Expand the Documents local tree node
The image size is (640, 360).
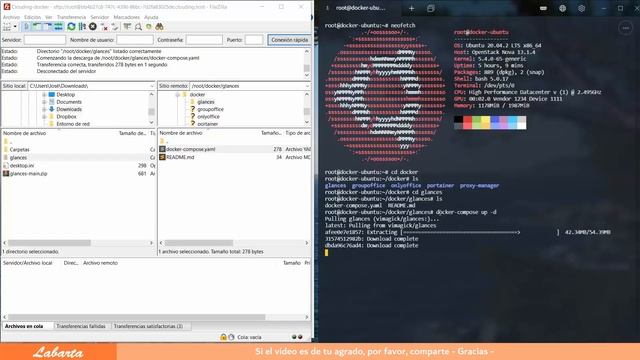(x=44, y=102)
